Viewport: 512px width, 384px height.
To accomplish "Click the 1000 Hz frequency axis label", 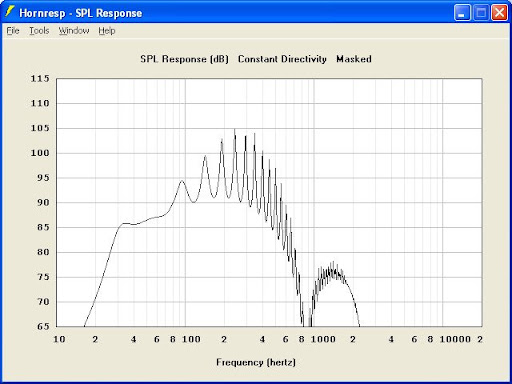I will [323, 339].
